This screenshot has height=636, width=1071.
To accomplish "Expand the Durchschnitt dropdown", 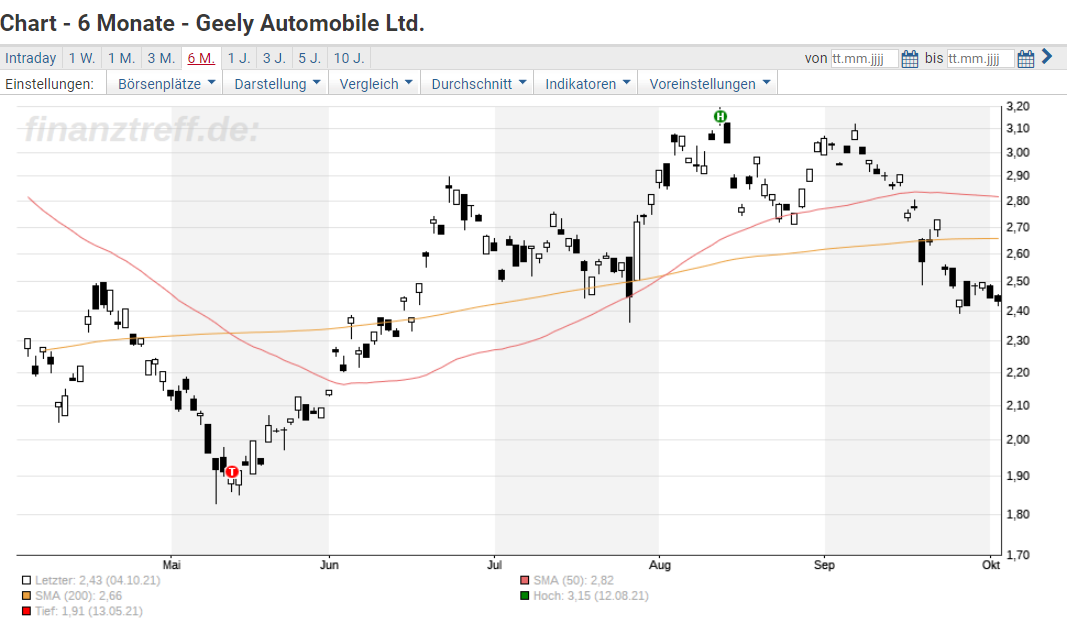I will (478, 84).
